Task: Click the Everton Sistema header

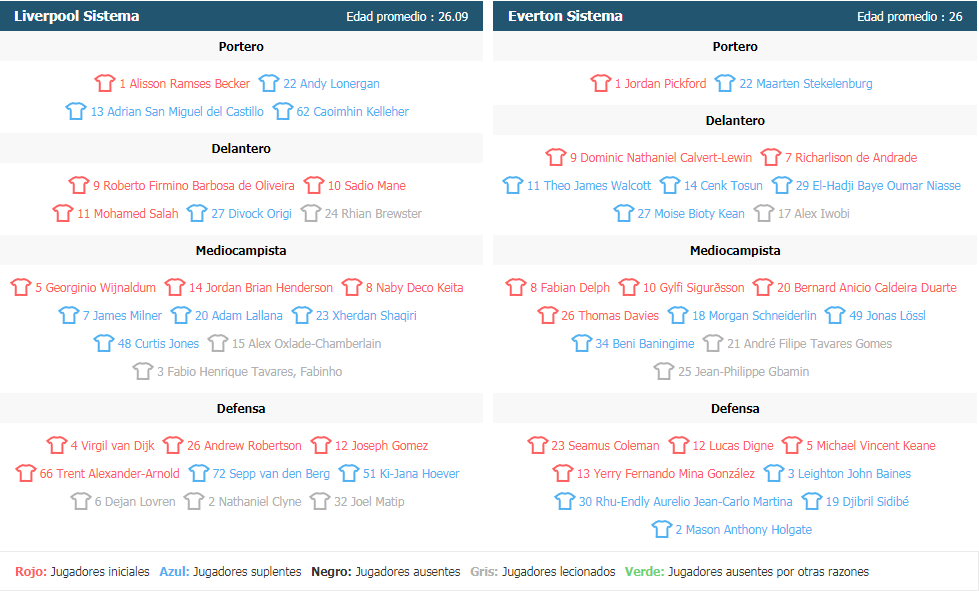Action: click(x=565, y=16)
